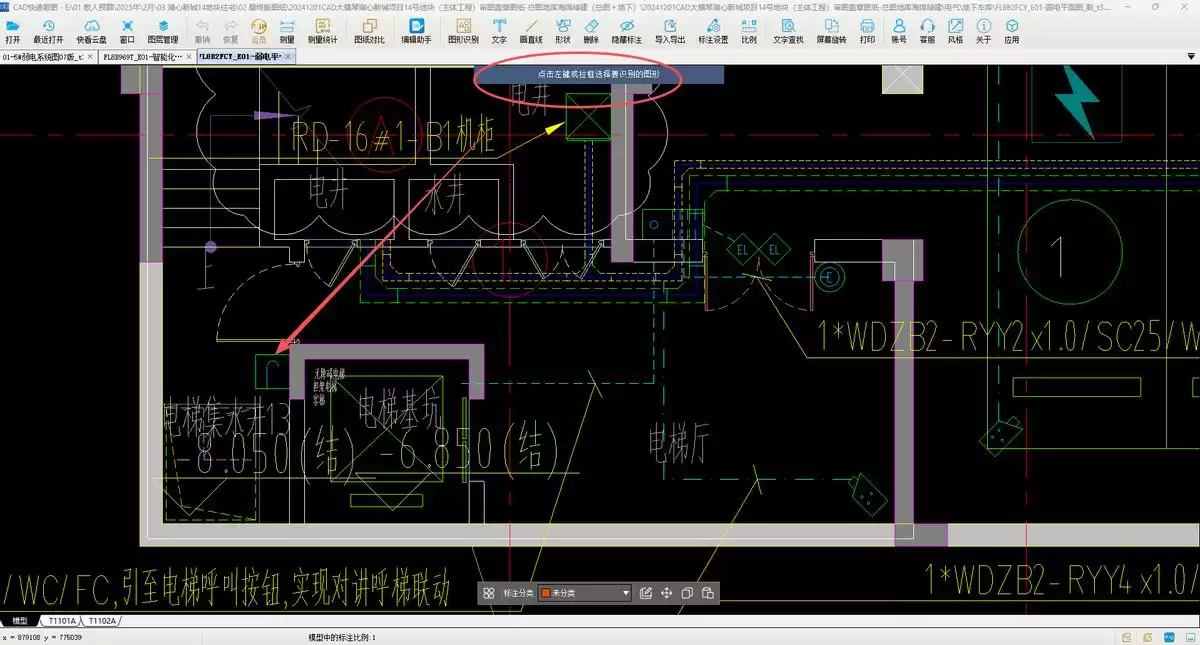This screenshot has height=645, width=1200.
Task: Close the 01-6#弱电系统图 tab
Action: click(92, 58)
